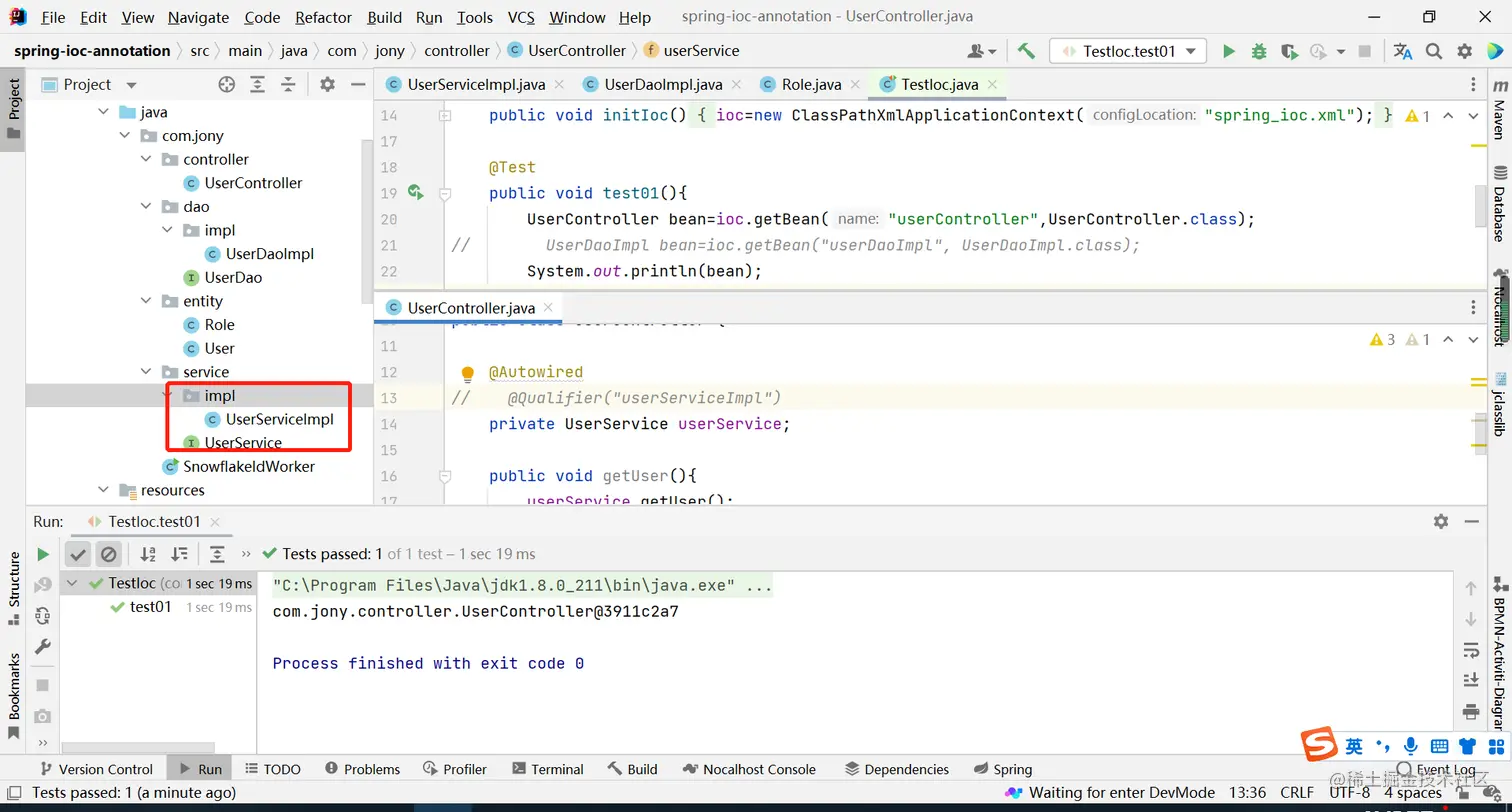The width and height of the screenshot is (1512, 812).
Task: Open Project view mode dropdown arrow
Action: pyautogui.click(x=132, y=85)
